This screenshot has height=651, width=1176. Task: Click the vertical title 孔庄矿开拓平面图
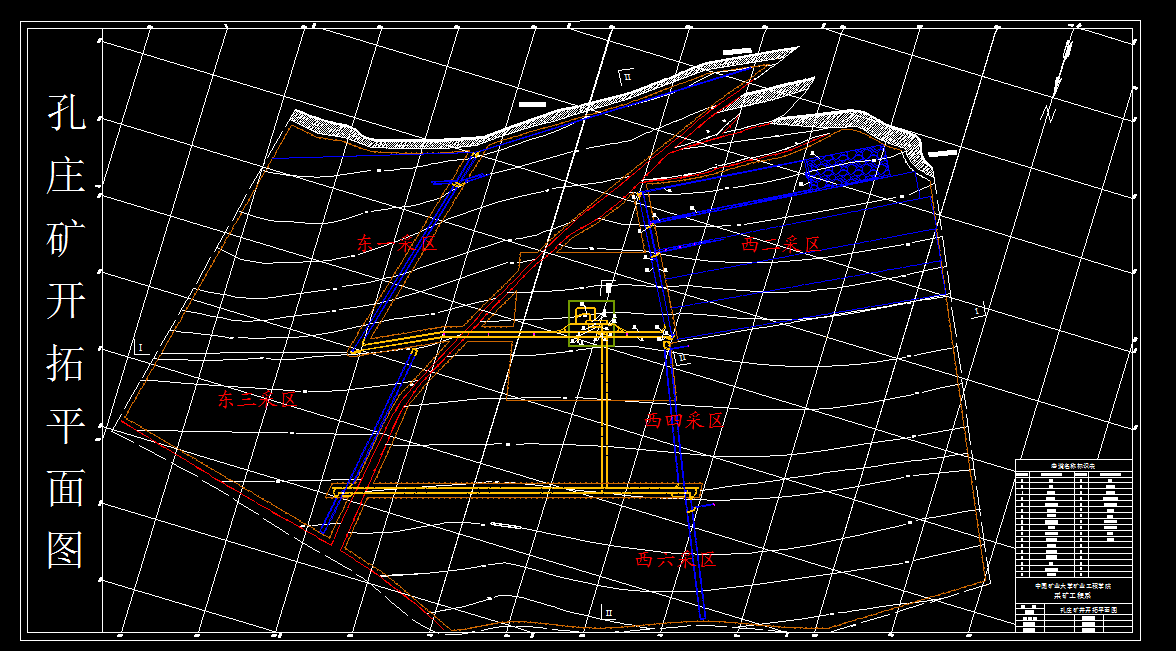click(x=65, y=332)
